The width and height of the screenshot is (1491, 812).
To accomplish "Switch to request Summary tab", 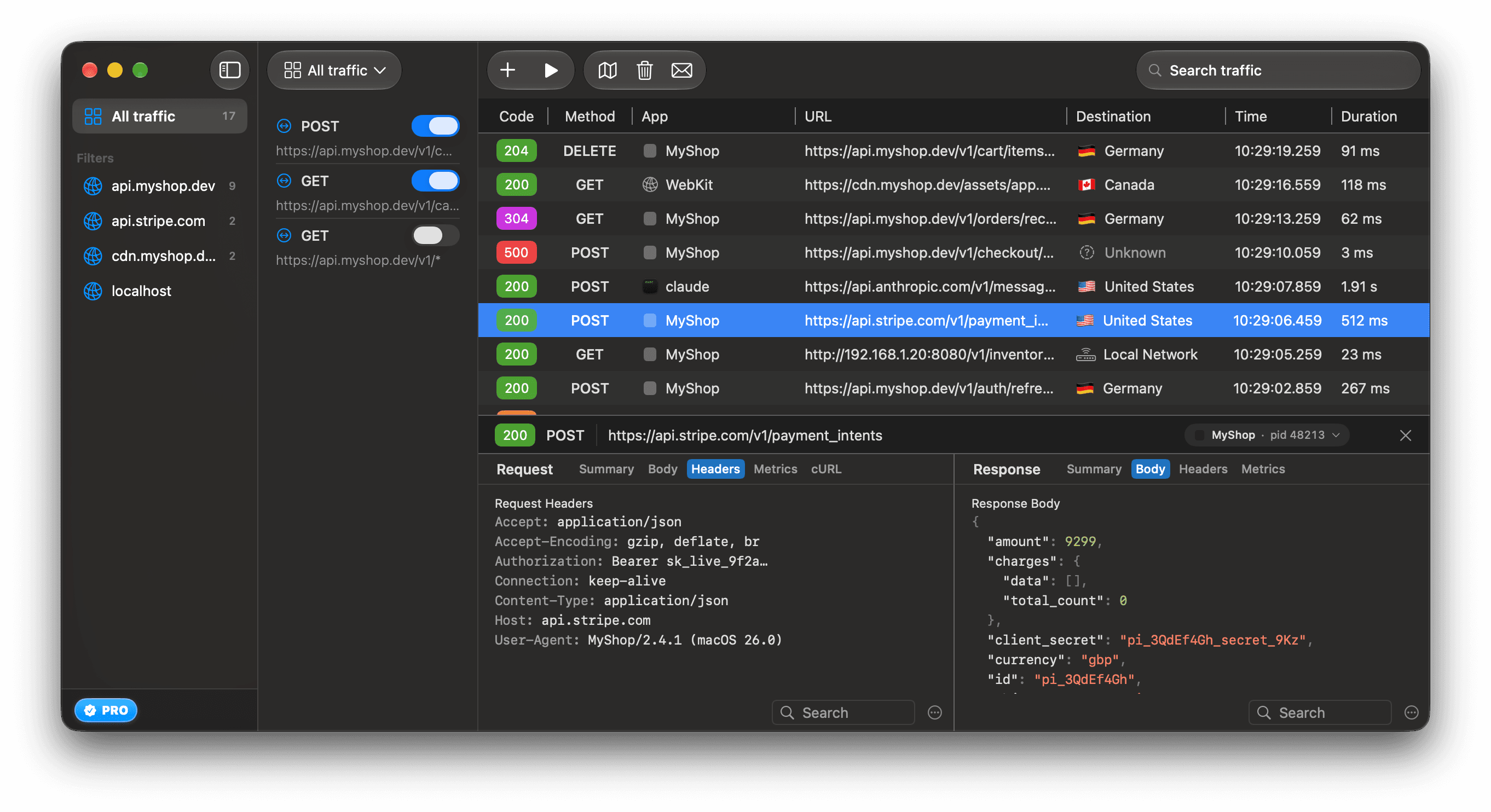I will click(x=606, y=469).
